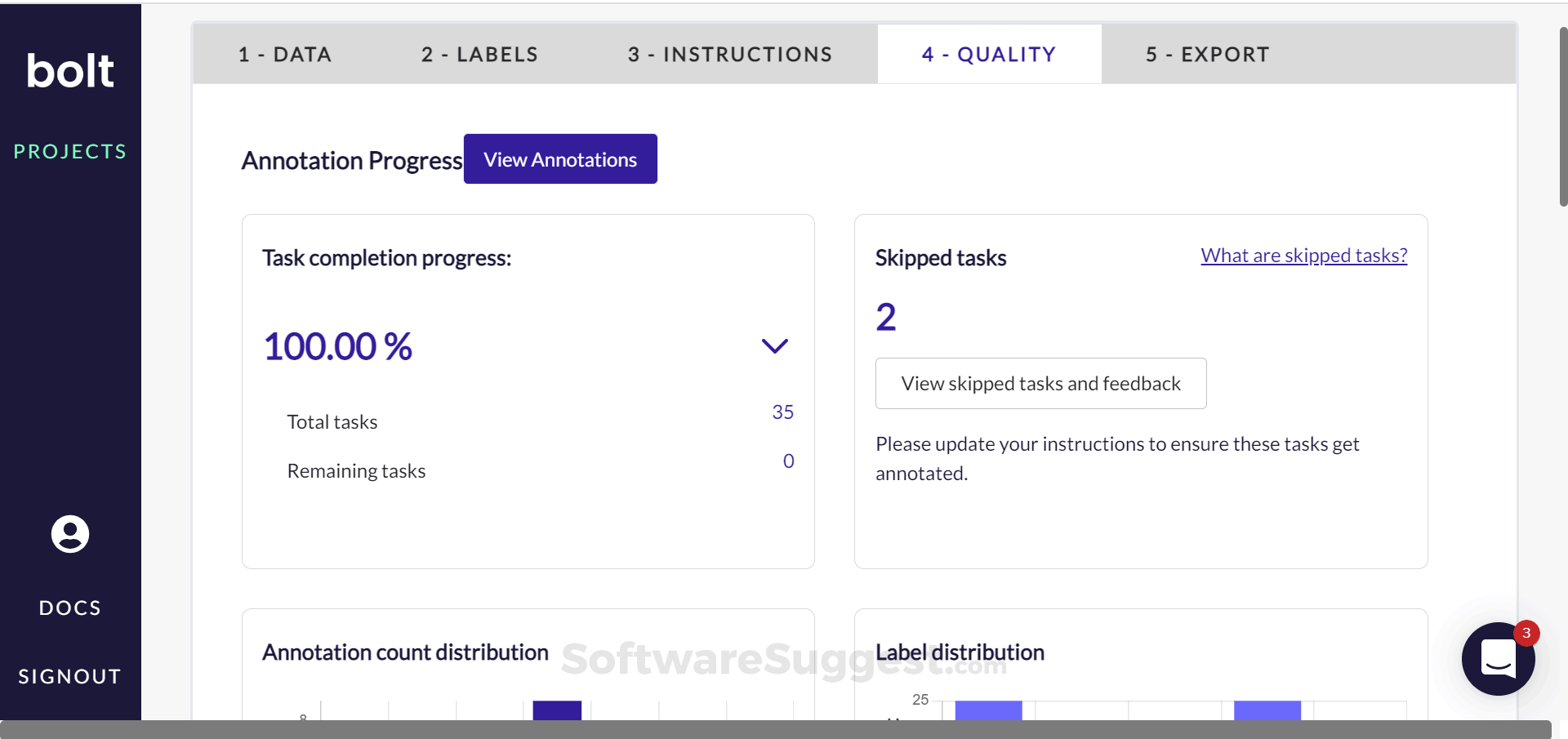The image size is (1568, 739).
Task: Click the Total tasks label
Action: [332, 422]
